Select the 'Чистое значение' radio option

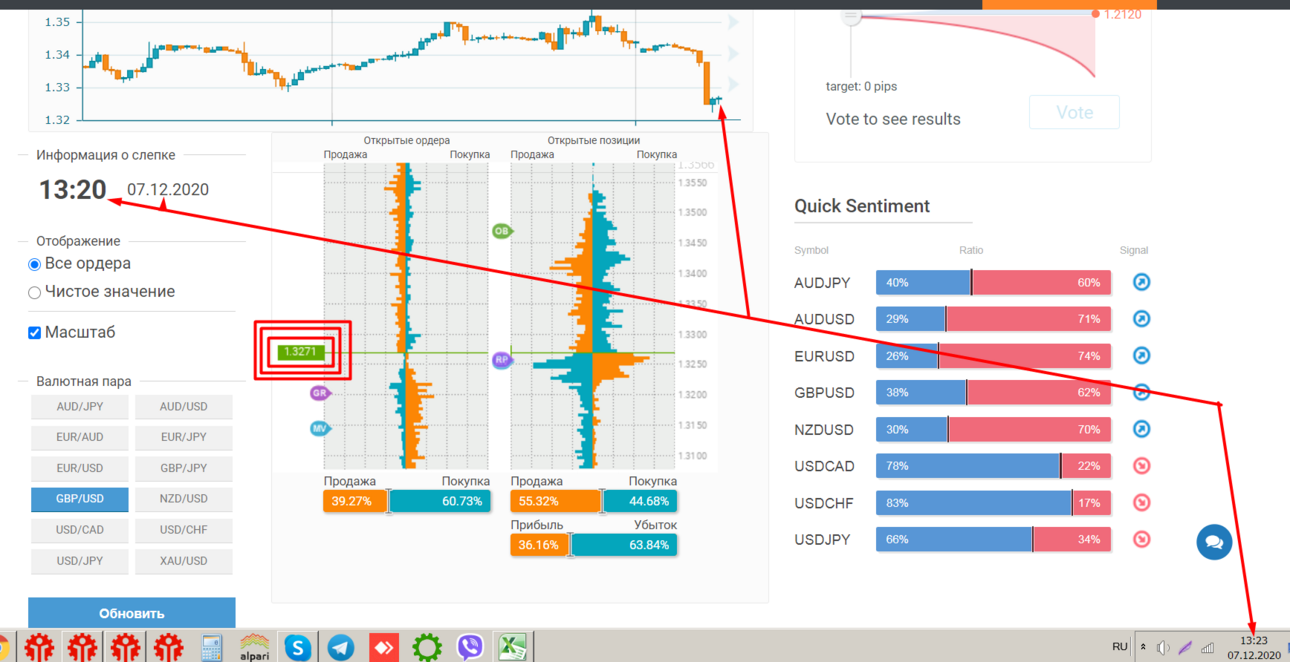(x=34, y=292)
